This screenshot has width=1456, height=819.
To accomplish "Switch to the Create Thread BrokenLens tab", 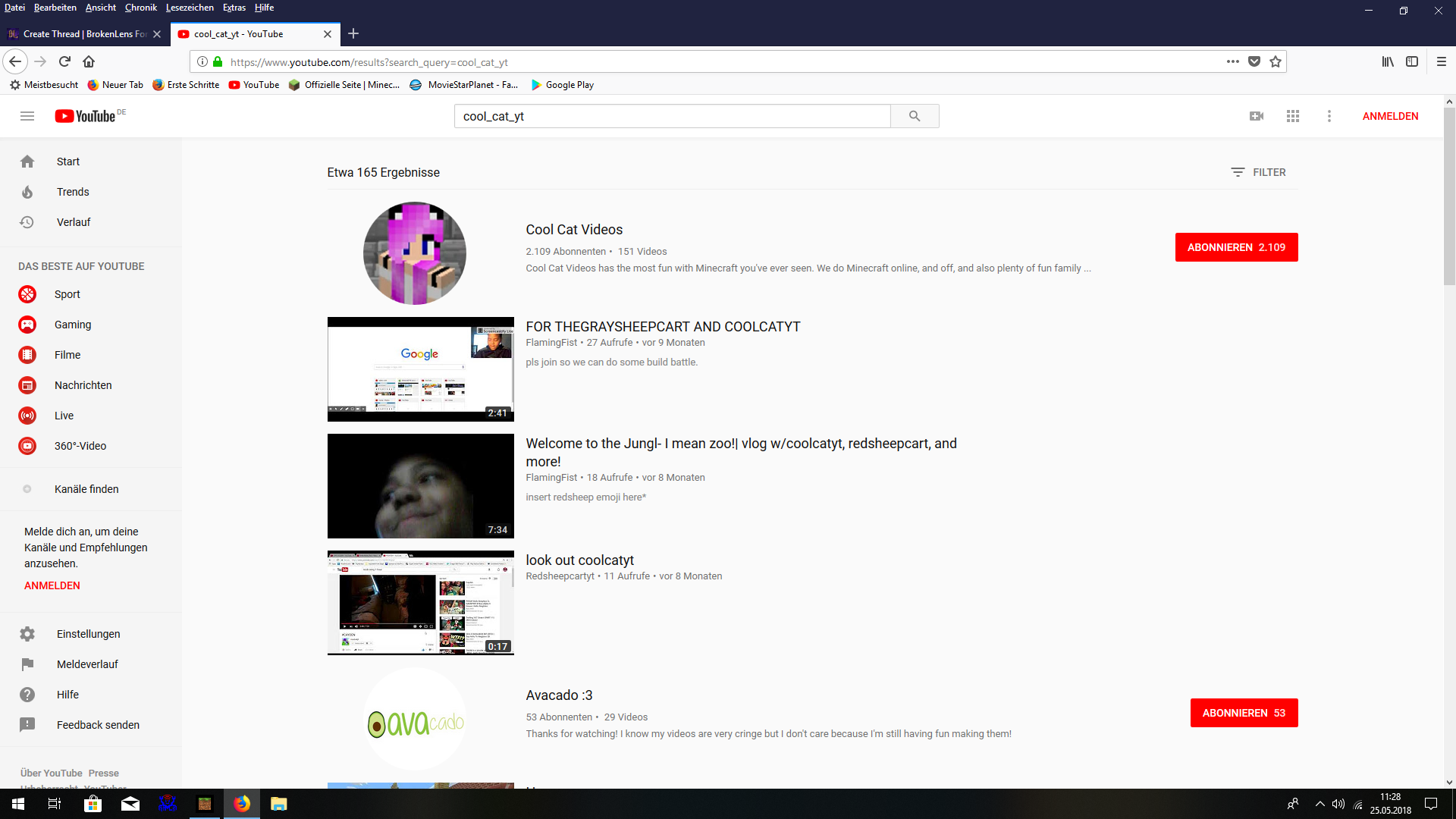I will click(x=85, y=34).
